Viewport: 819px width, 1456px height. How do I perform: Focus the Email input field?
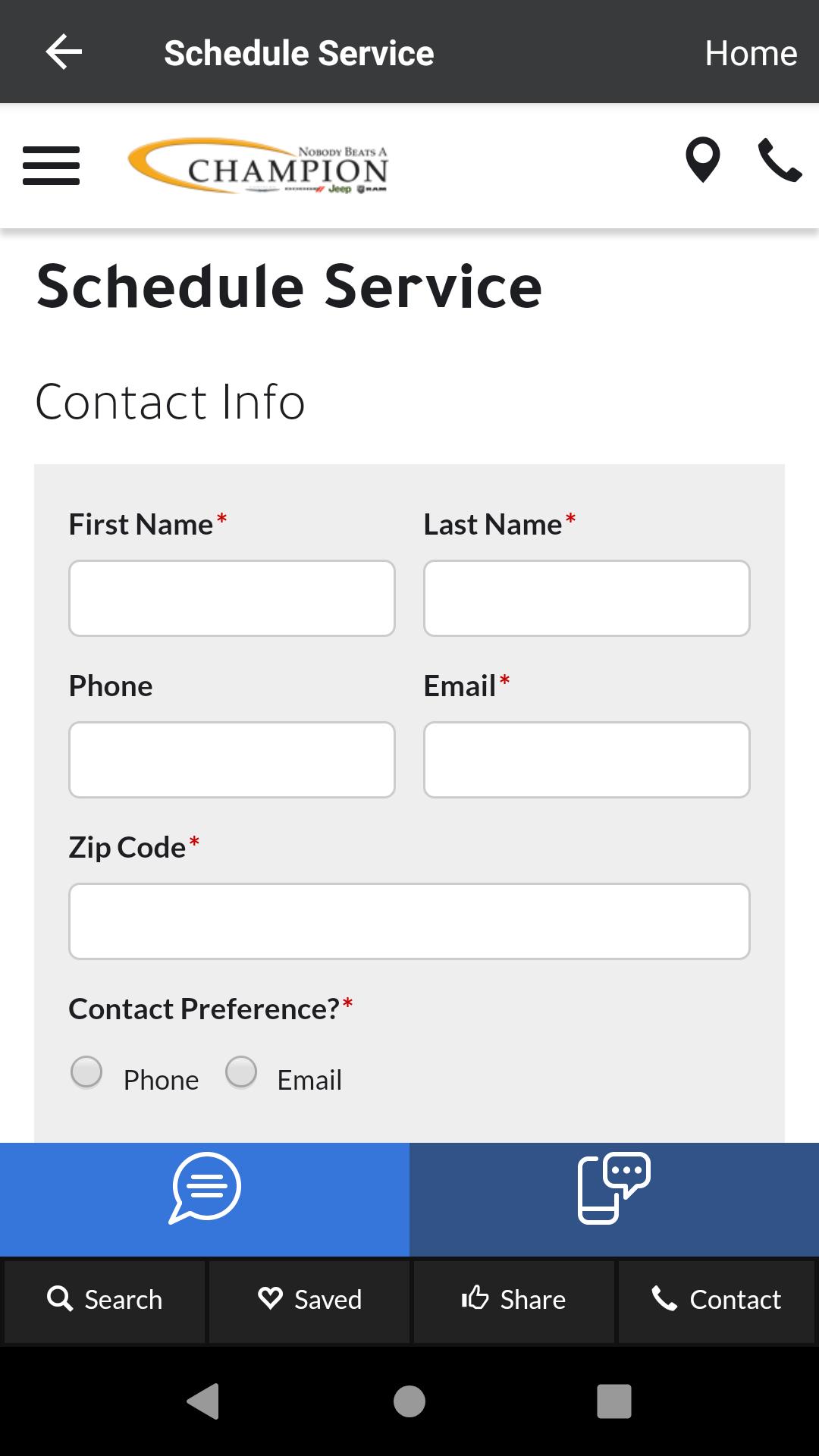[x=587, y=760]
